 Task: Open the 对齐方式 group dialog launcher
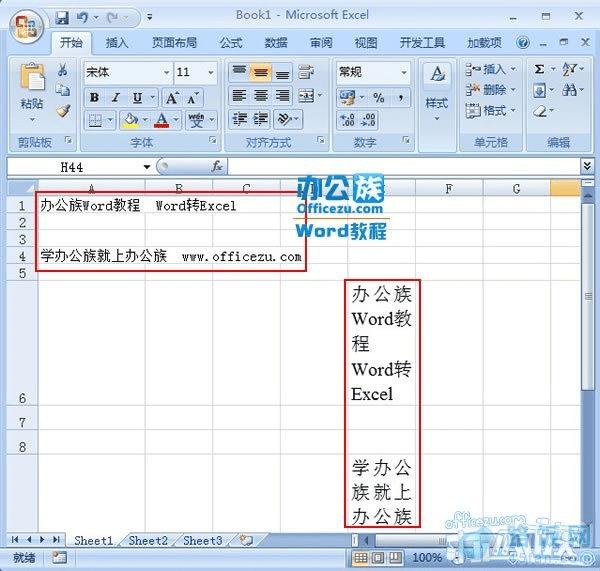coord(321,140)
